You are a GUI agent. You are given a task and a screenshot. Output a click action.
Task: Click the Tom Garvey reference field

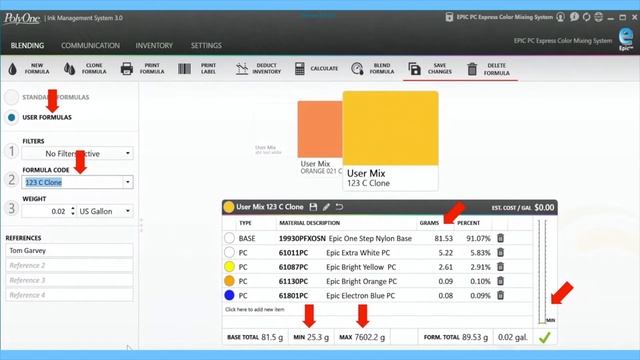click(x=69, y=251)
